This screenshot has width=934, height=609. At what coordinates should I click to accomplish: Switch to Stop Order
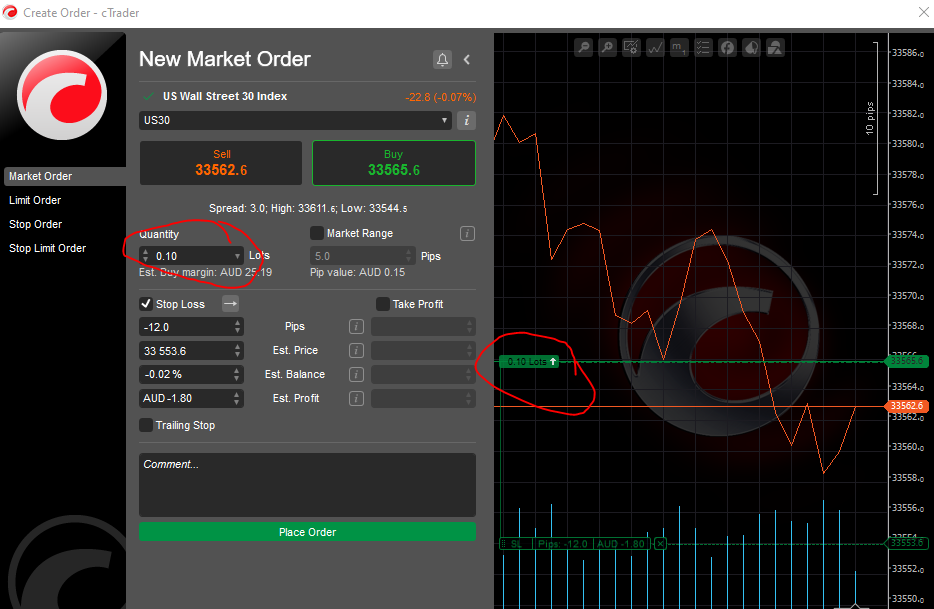36,224
